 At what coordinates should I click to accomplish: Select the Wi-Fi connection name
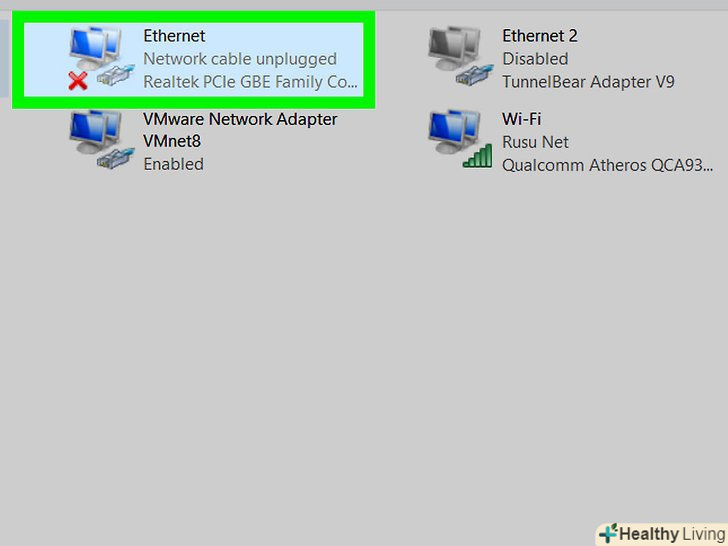click(521, 119)
